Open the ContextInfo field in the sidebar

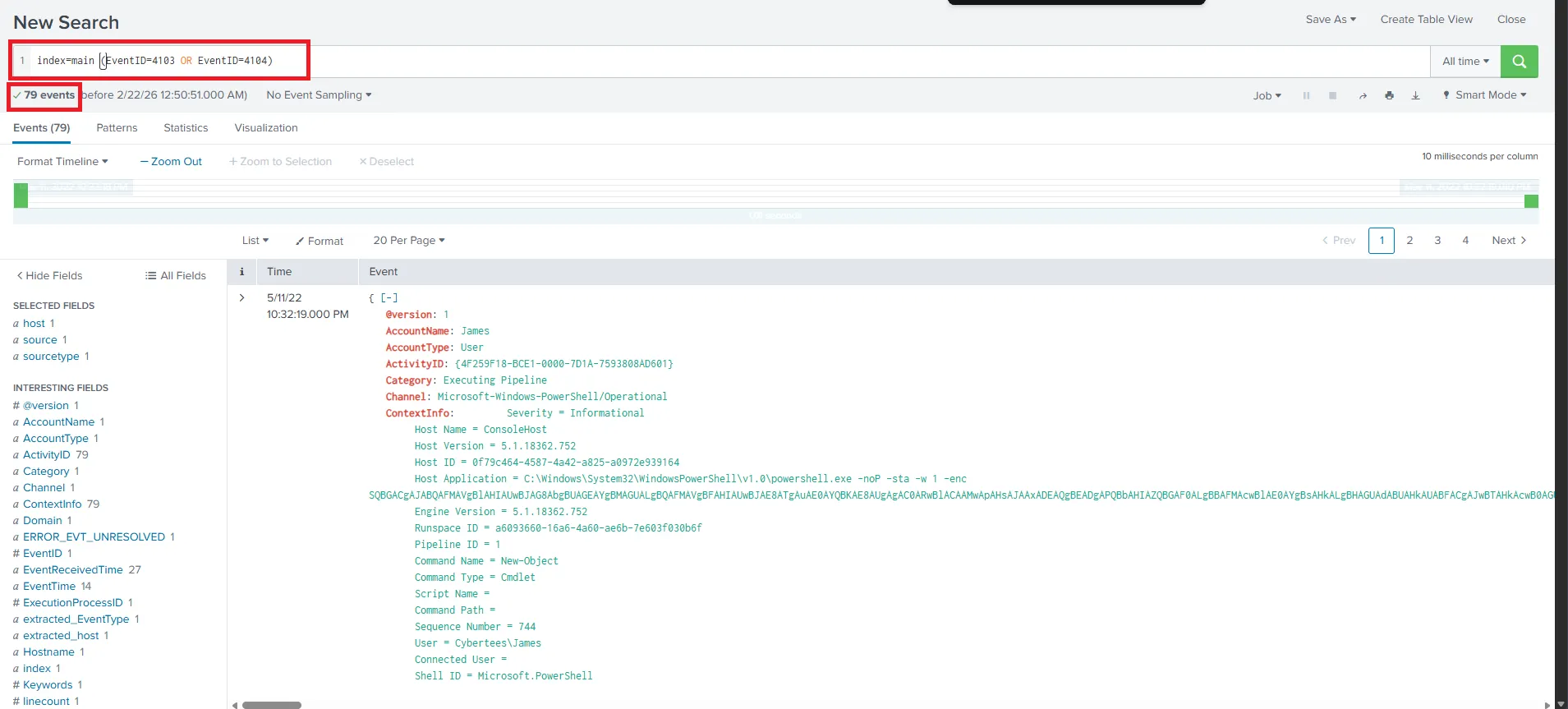[53, 504]
